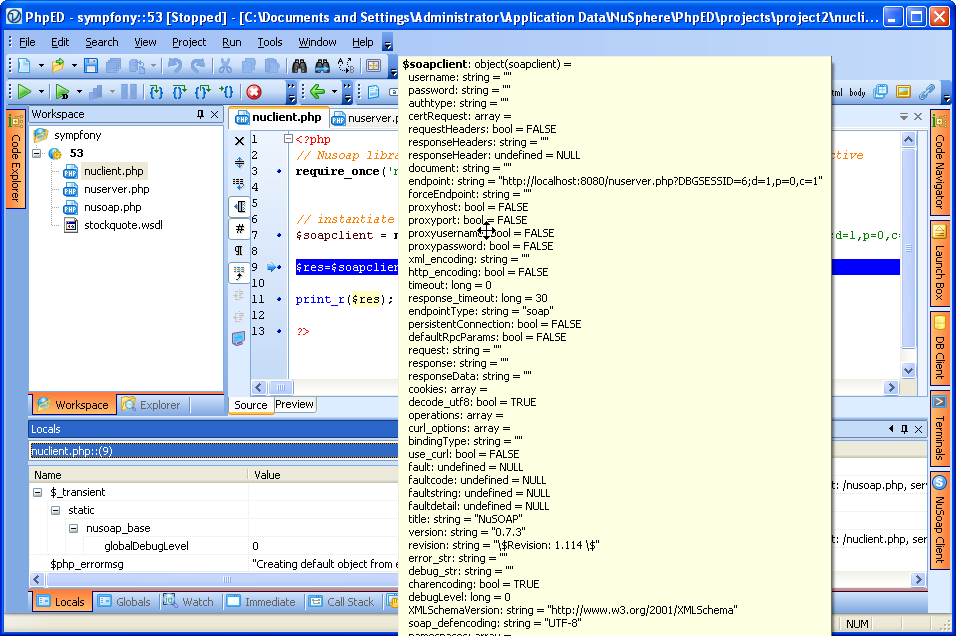Toggle line numbers with the # button

239,228
